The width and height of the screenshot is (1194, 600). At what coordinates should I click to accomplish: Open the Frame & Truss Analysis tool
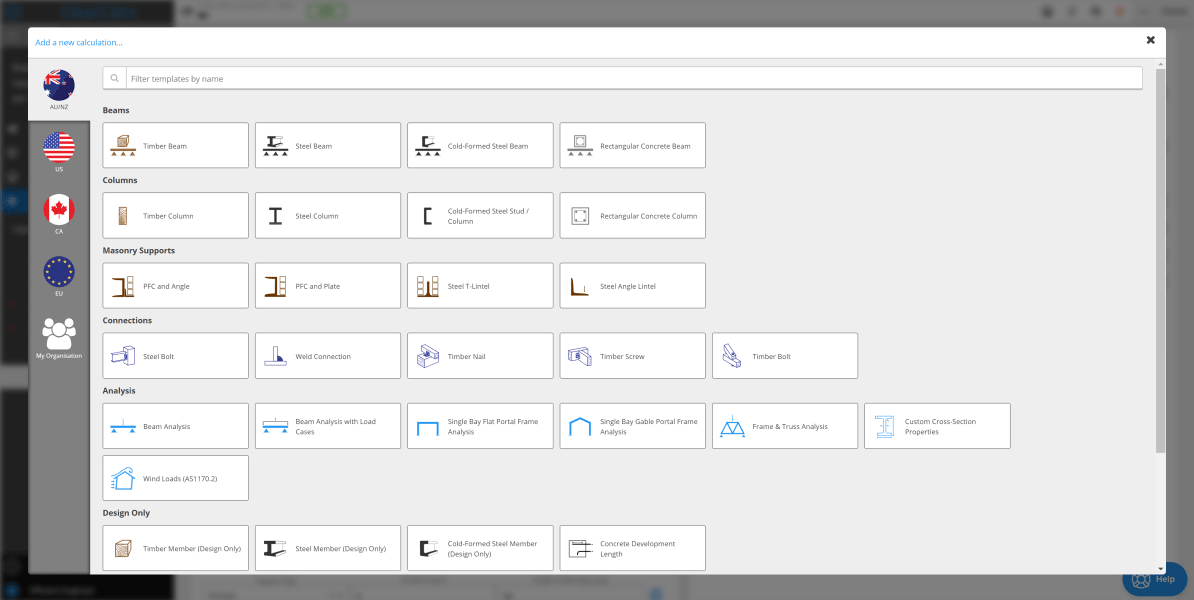tap(784, 425)
